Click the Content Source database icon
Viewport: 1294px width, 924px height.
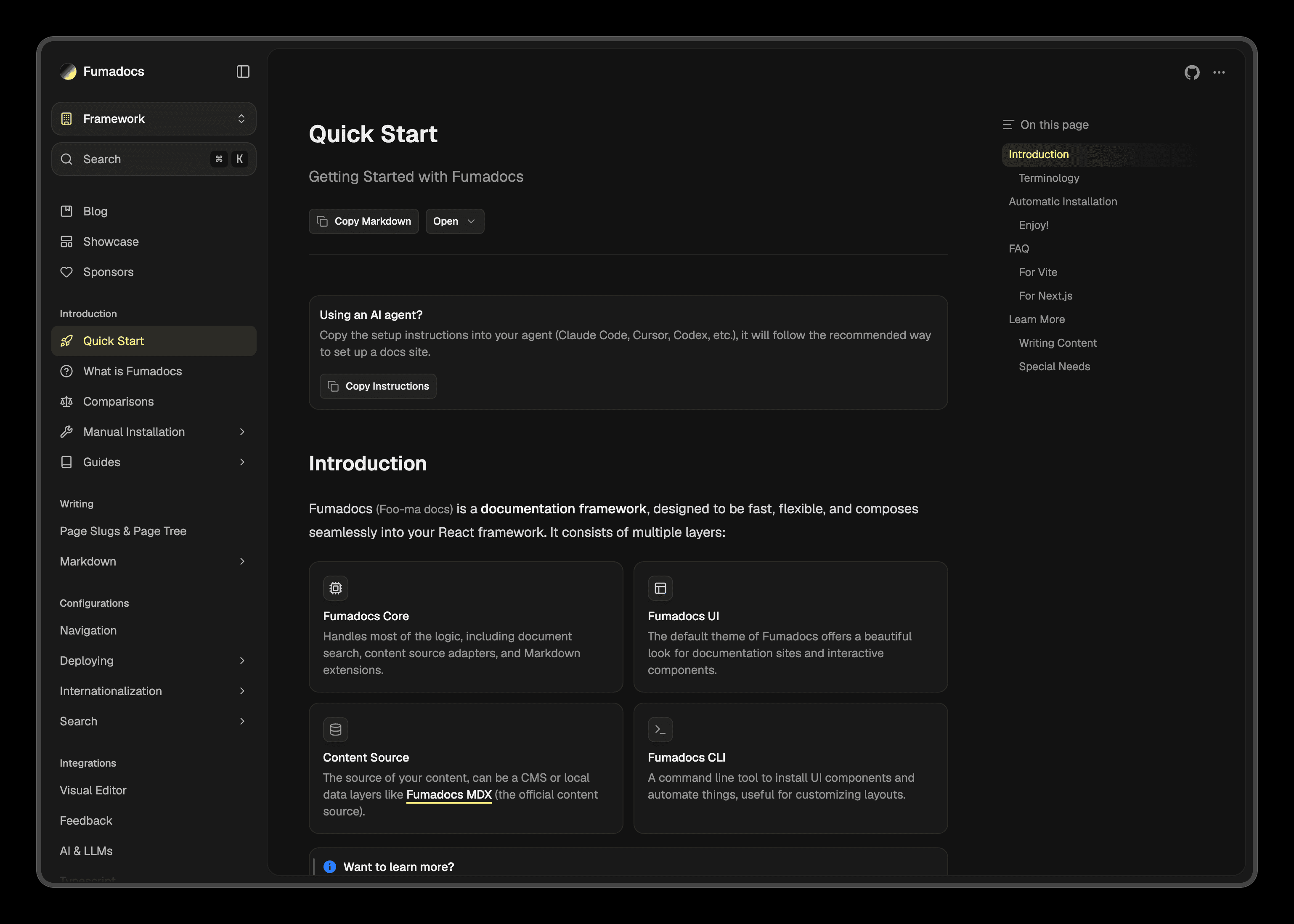click(x=336, y=729)
